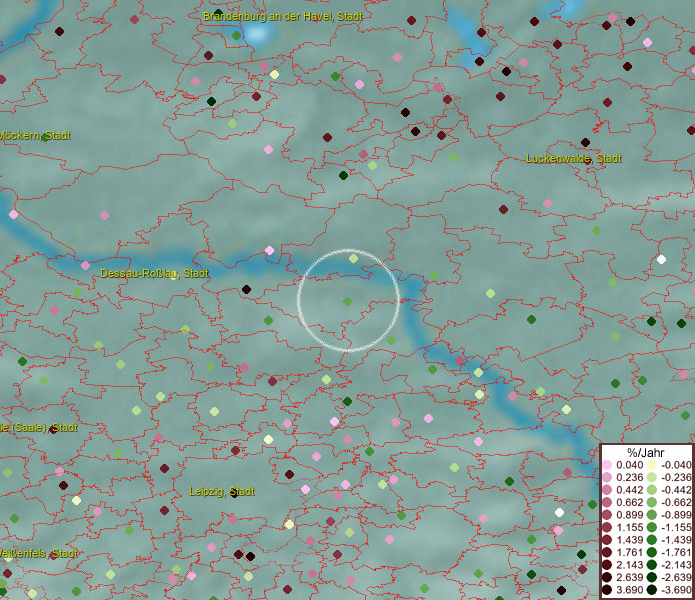Click the green point beside the Brandenburg lake

click(236, 35)
